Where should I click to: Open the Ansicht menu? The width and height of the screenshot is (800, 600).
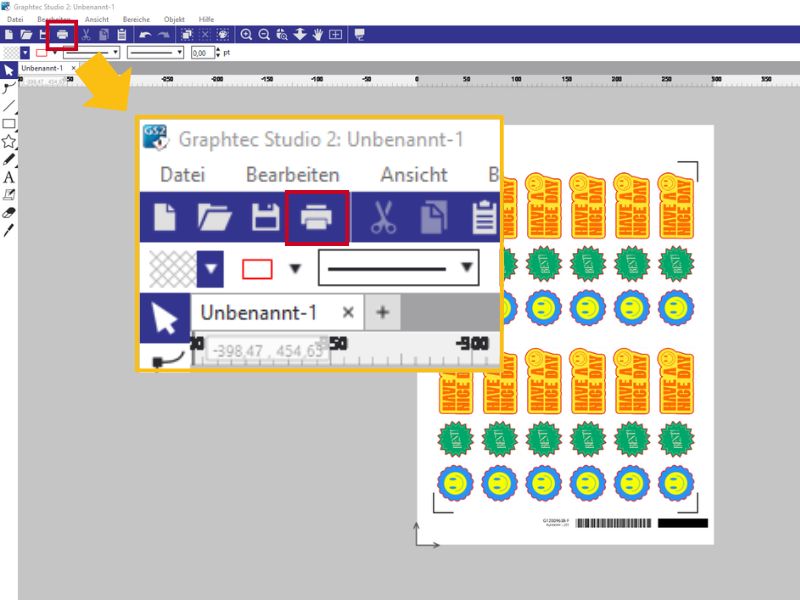click(97, 19)
